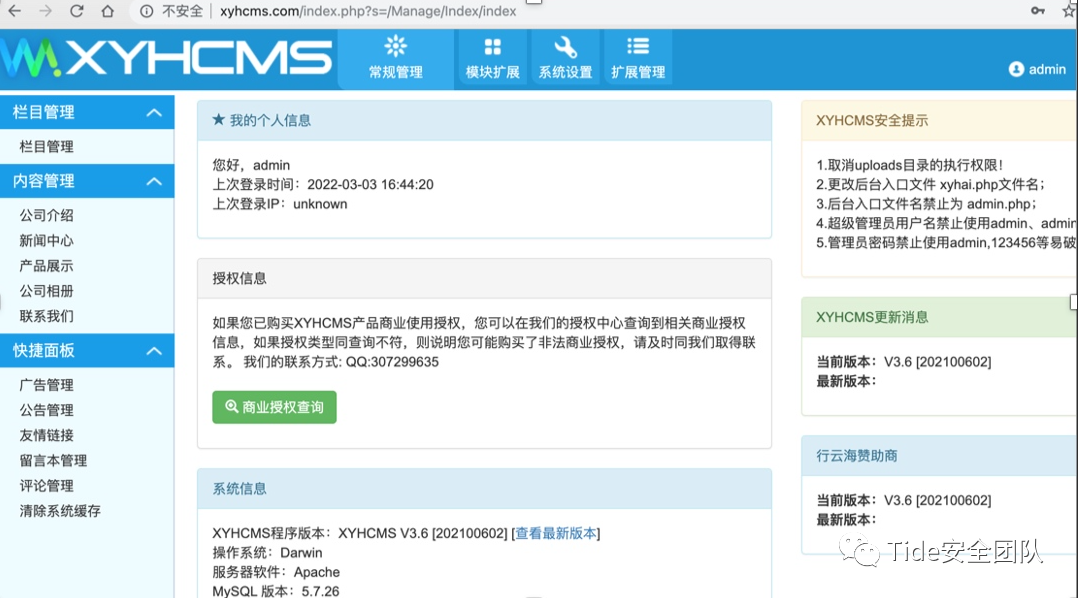
Task: Click the XYHCMS更新消息 panel header
Action: click(x=939, y=317)
